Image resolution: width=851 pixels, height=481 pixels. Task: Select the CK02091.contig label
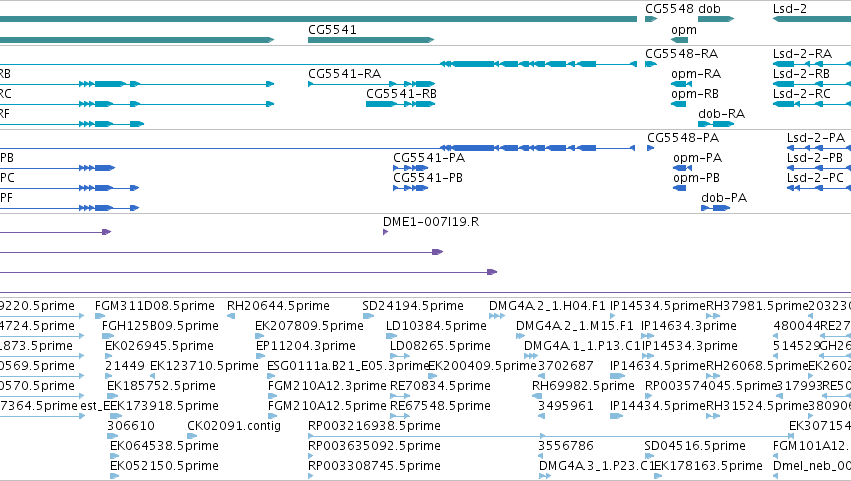234,427
